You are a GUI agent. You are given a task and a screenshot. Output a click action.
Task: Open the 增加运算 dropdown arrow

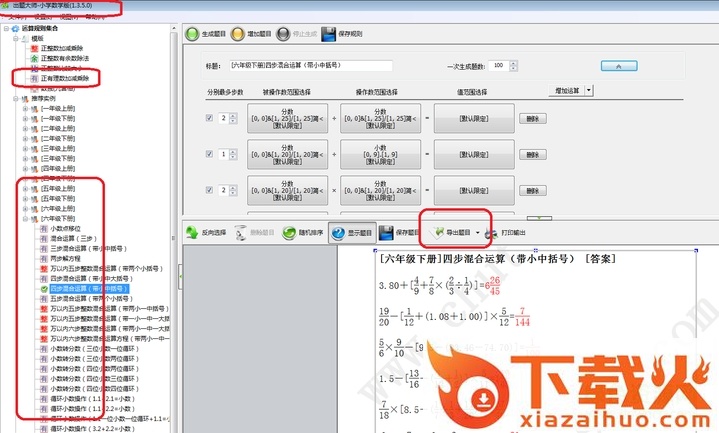pos(589,90)
